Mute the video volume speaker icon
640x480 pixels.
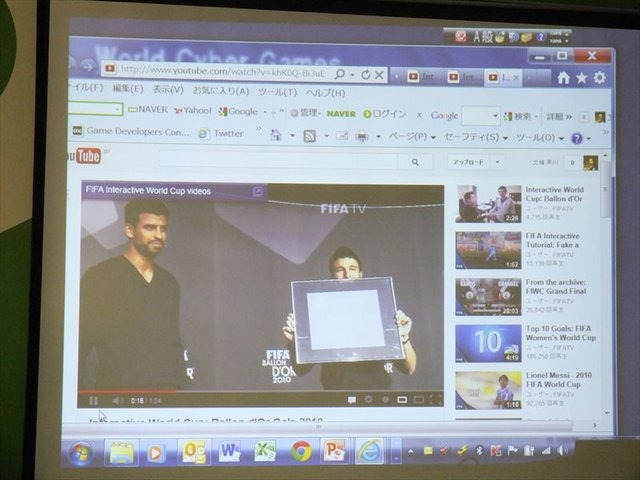[x=116, y=400]
